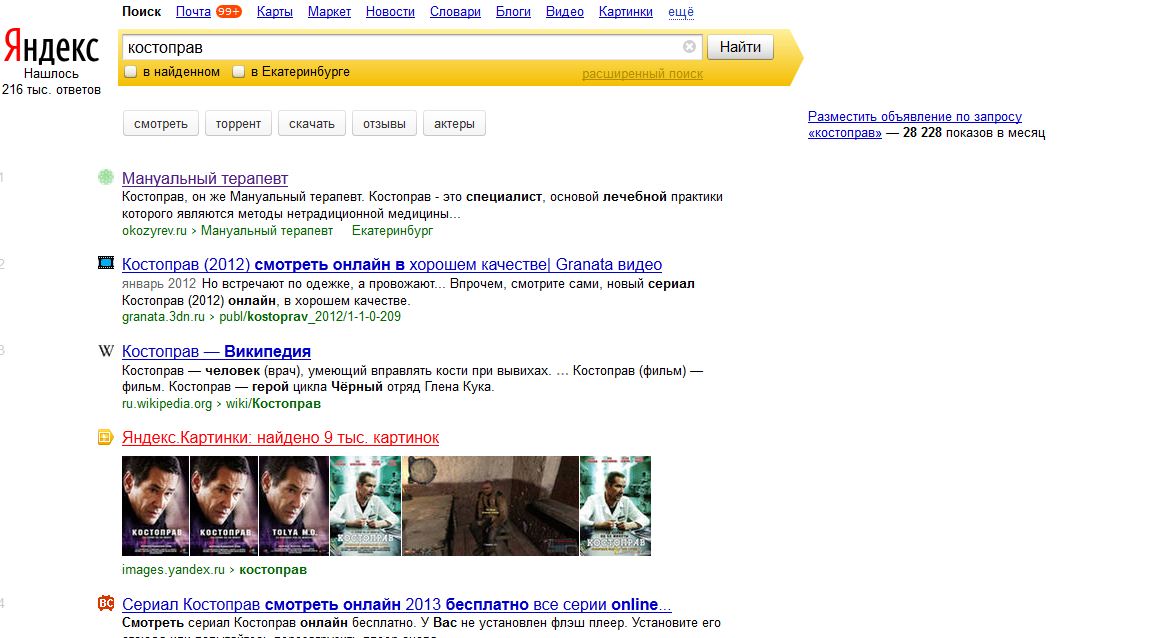This screenshot has height=638, width=1172.
Task: Open the 'TOLYA M.D.' poster thumbnail
Action: click(x=294, y=506)
